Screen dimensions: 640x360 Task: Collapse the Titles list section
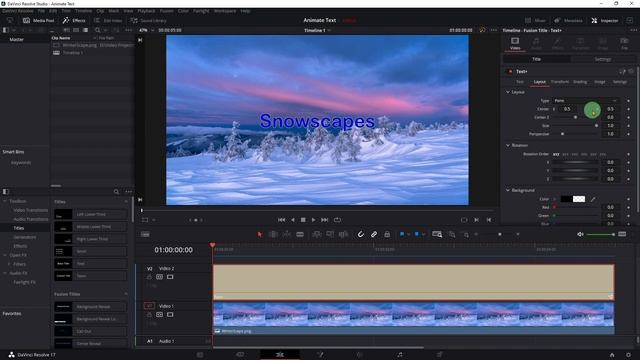coord(126,202)
